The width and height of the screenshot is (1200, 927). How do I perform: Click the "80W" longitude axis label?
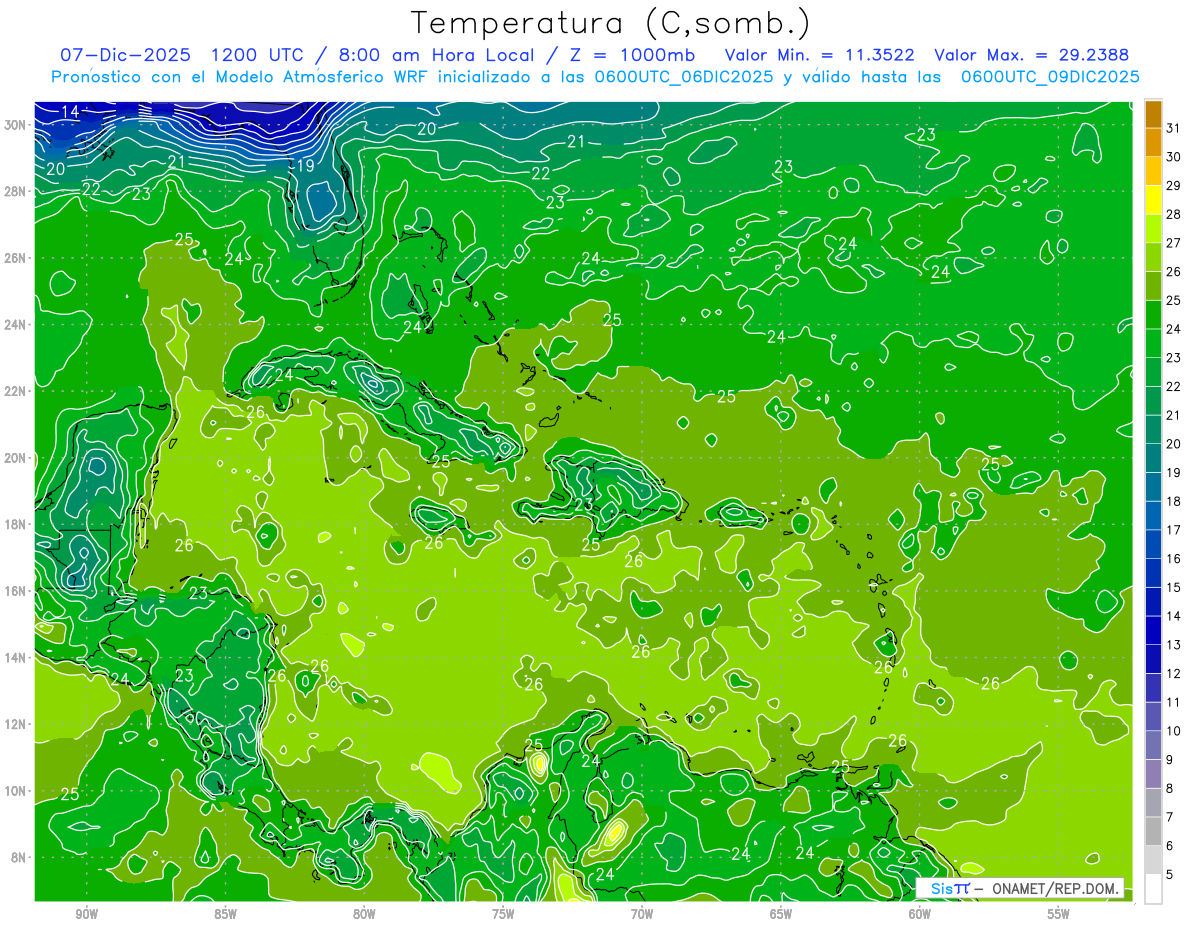(x=364, y=914)
